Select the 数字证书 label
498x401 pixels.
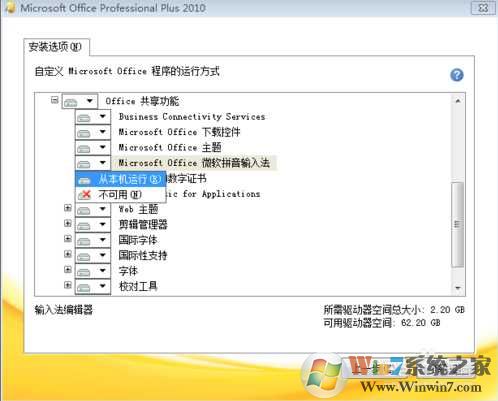pos(187,179)
